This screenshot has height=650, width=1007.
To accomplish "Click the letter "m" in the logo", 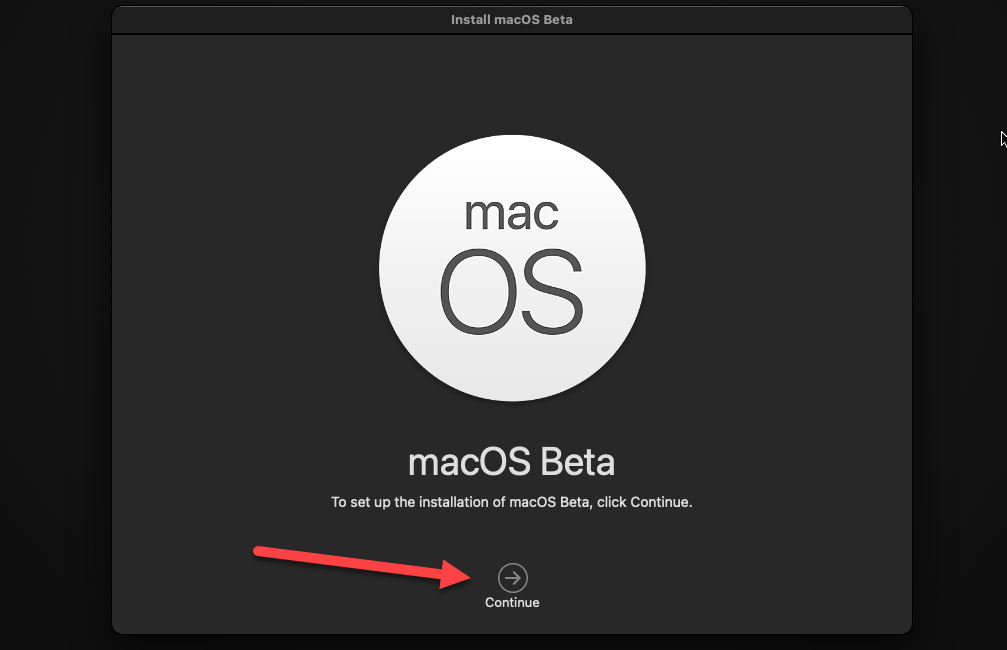I will pos(481,215).
